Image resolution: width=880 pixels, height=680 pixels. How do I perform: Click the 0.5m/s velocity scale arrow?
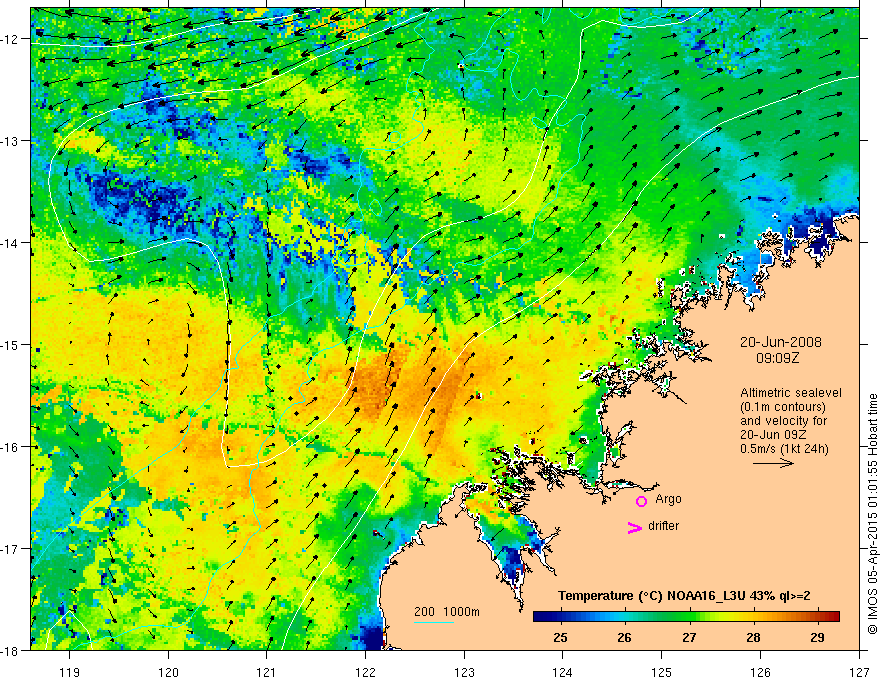click(x=773, y=463)
